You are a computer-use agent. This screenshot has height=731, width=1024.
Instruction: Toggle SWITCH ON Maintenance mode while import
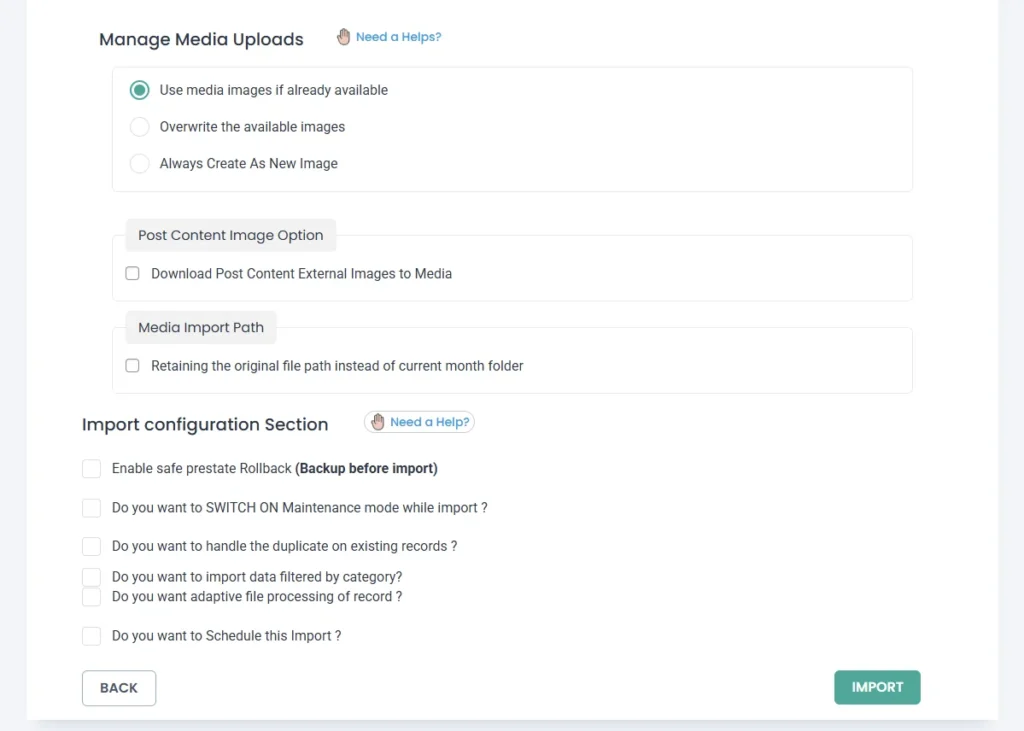pyautogui.click(x=92, y=508)
